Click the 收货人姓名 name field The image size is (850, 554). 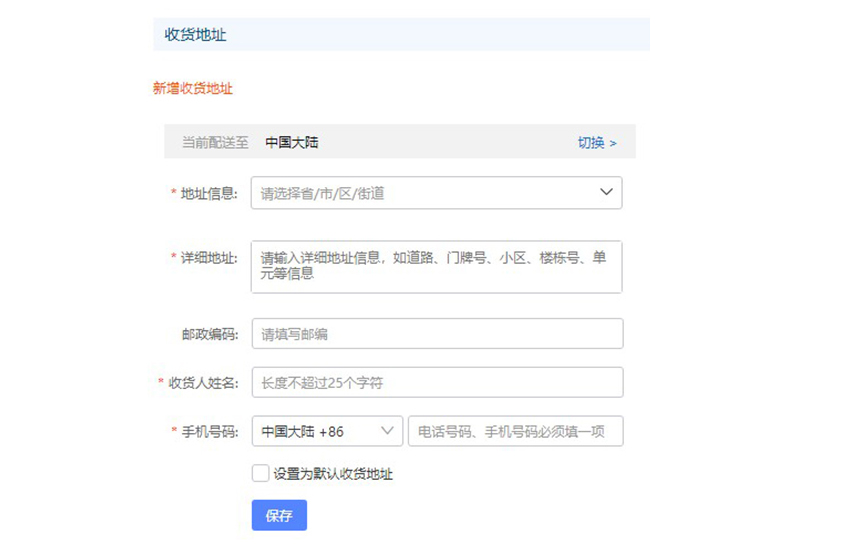[x=437, y=382]
